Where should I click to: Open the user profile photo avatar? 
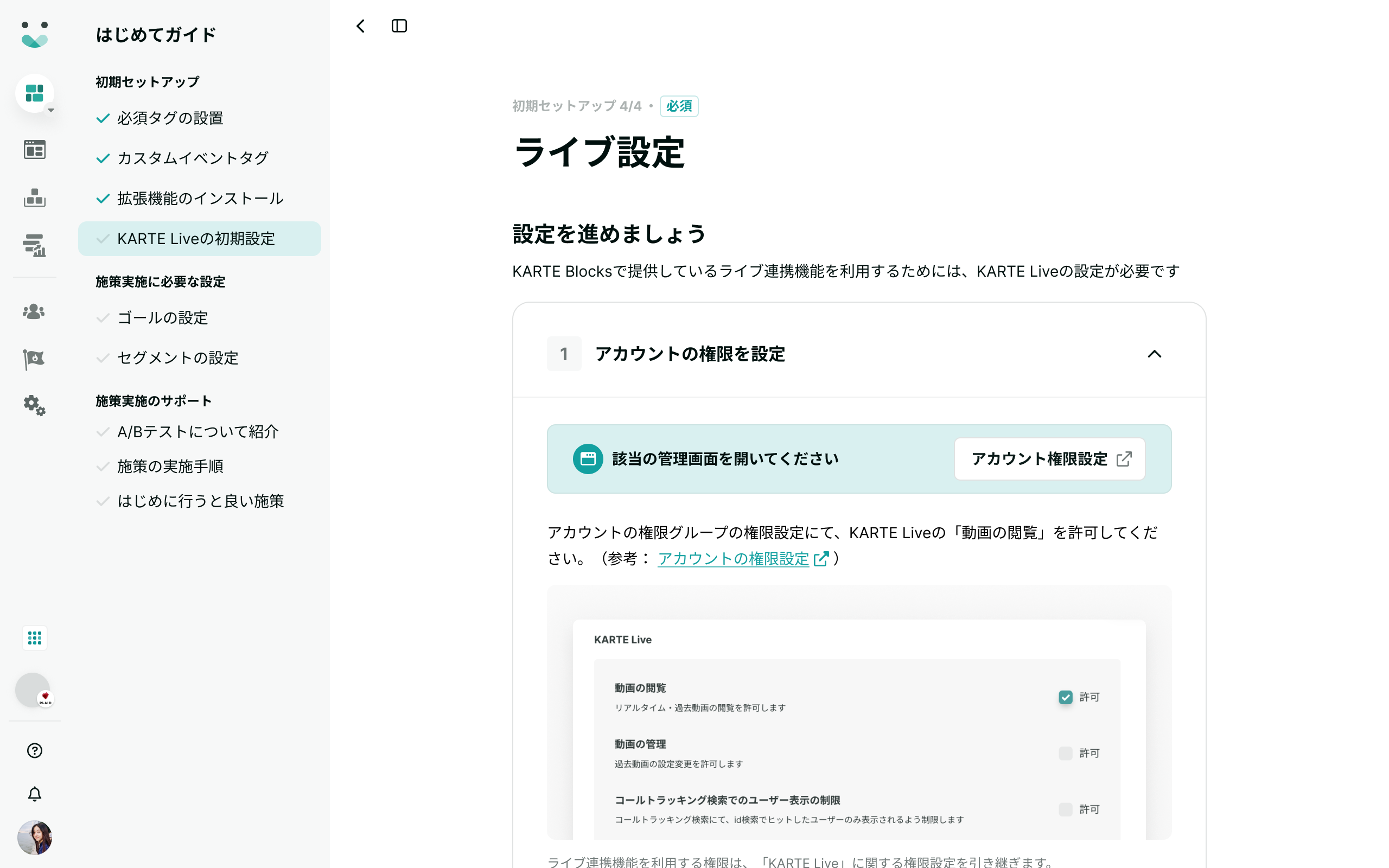tap(34, 837)
